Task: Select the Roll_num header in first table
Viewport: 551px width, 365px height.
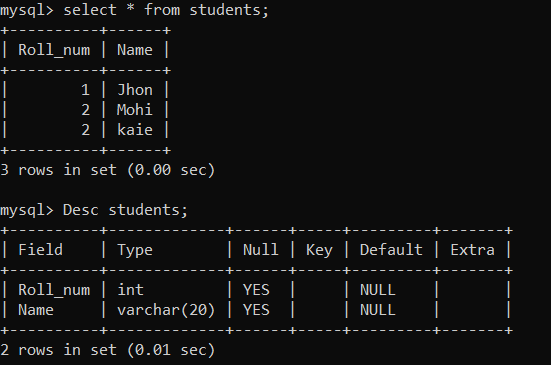Action: 54,50
